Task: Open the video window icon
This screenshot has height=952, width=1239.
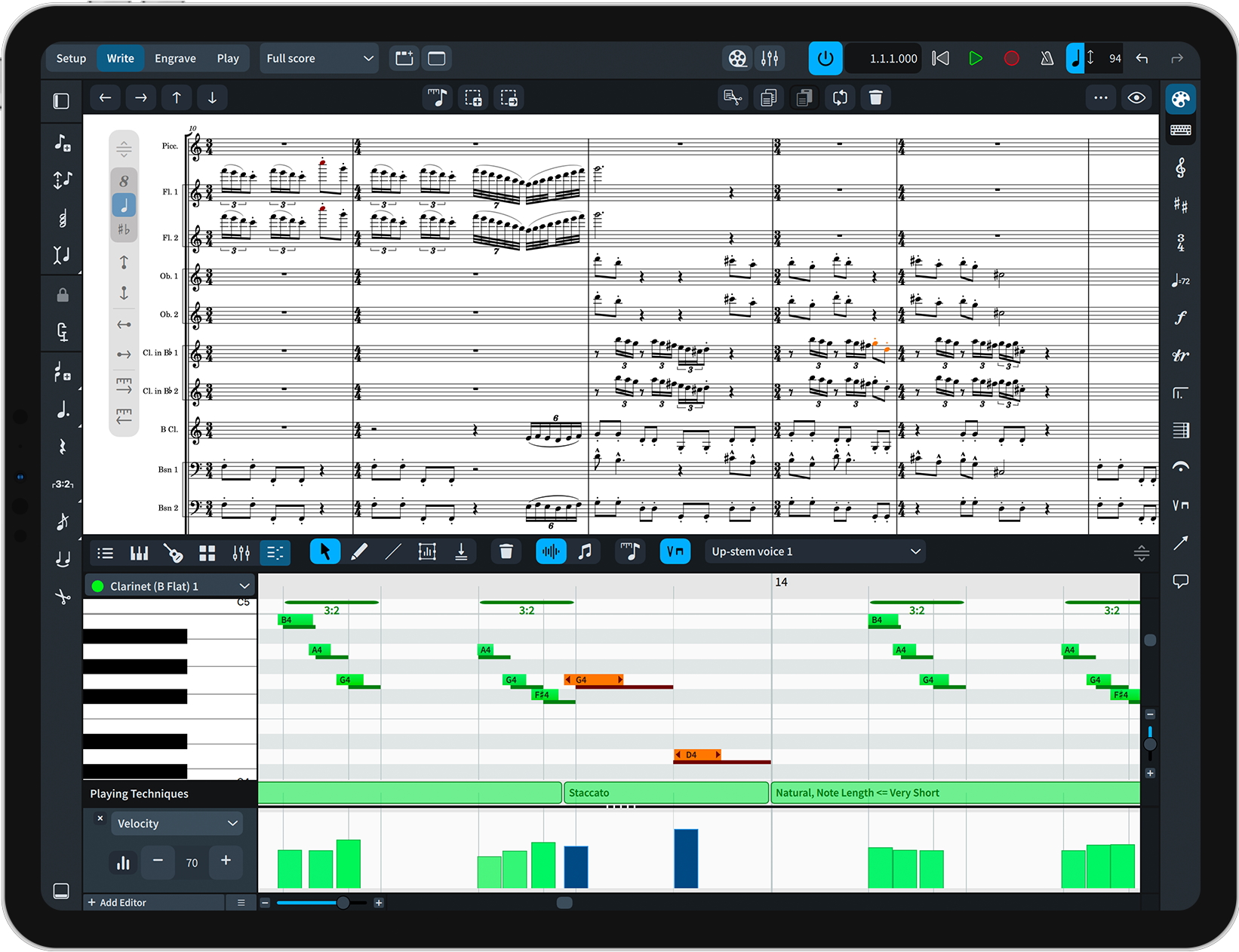Action: coord(737,58)
